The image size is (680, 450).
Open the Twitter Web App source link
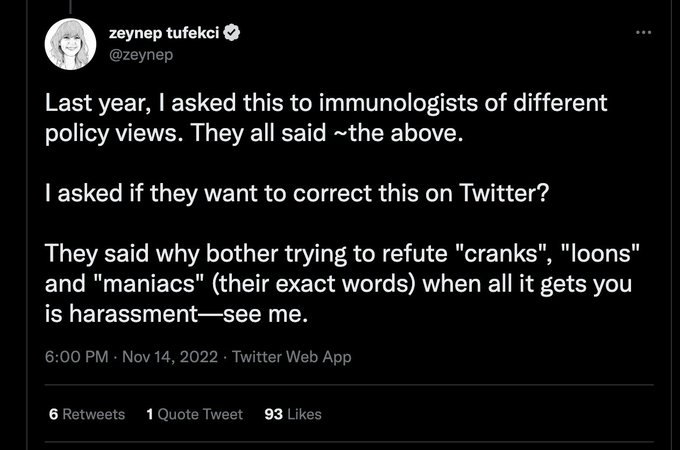[292, 357]
